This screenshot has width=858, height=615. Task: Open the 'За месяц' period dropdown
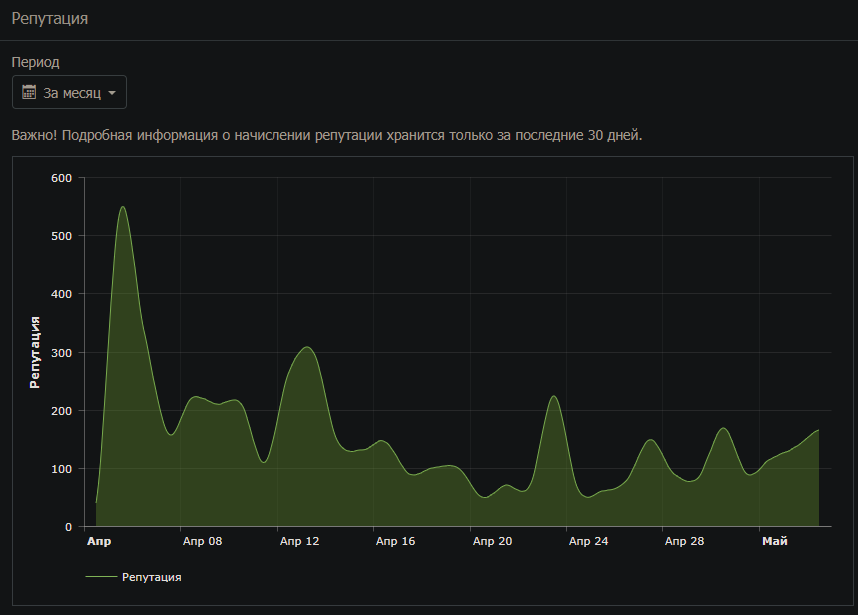(69, 92)
